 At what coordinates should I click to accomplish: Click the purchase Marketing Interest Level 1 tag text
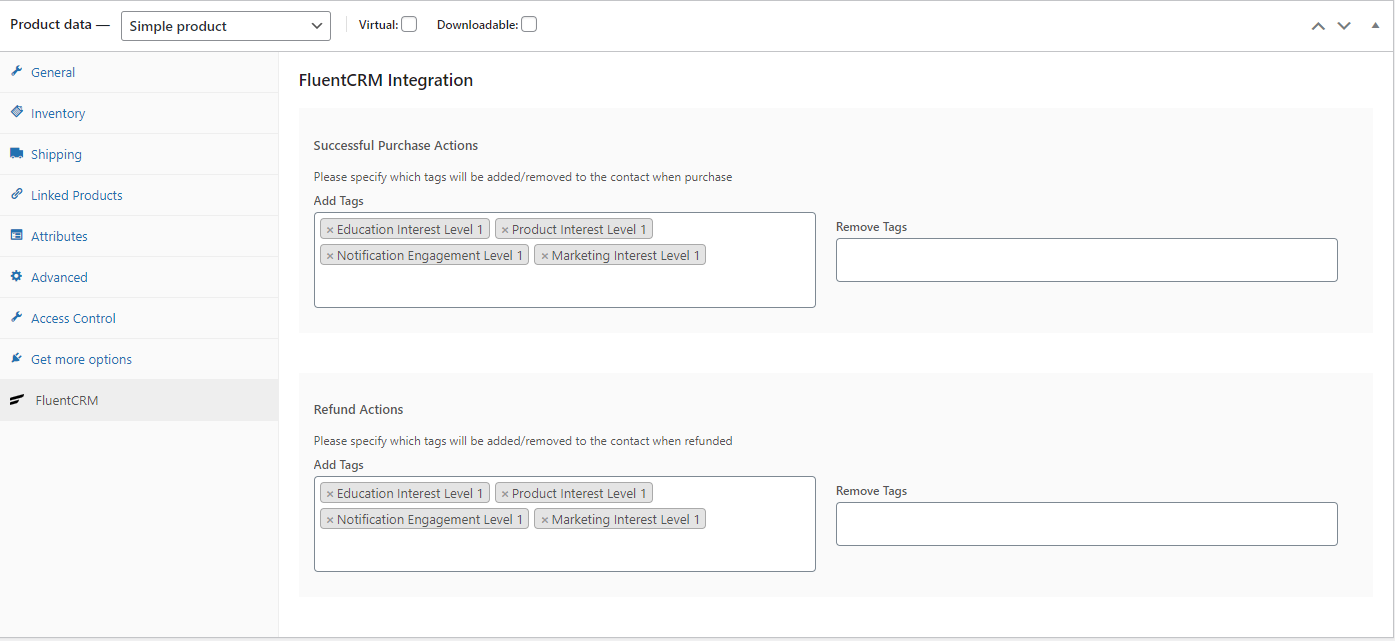[626, 256]
